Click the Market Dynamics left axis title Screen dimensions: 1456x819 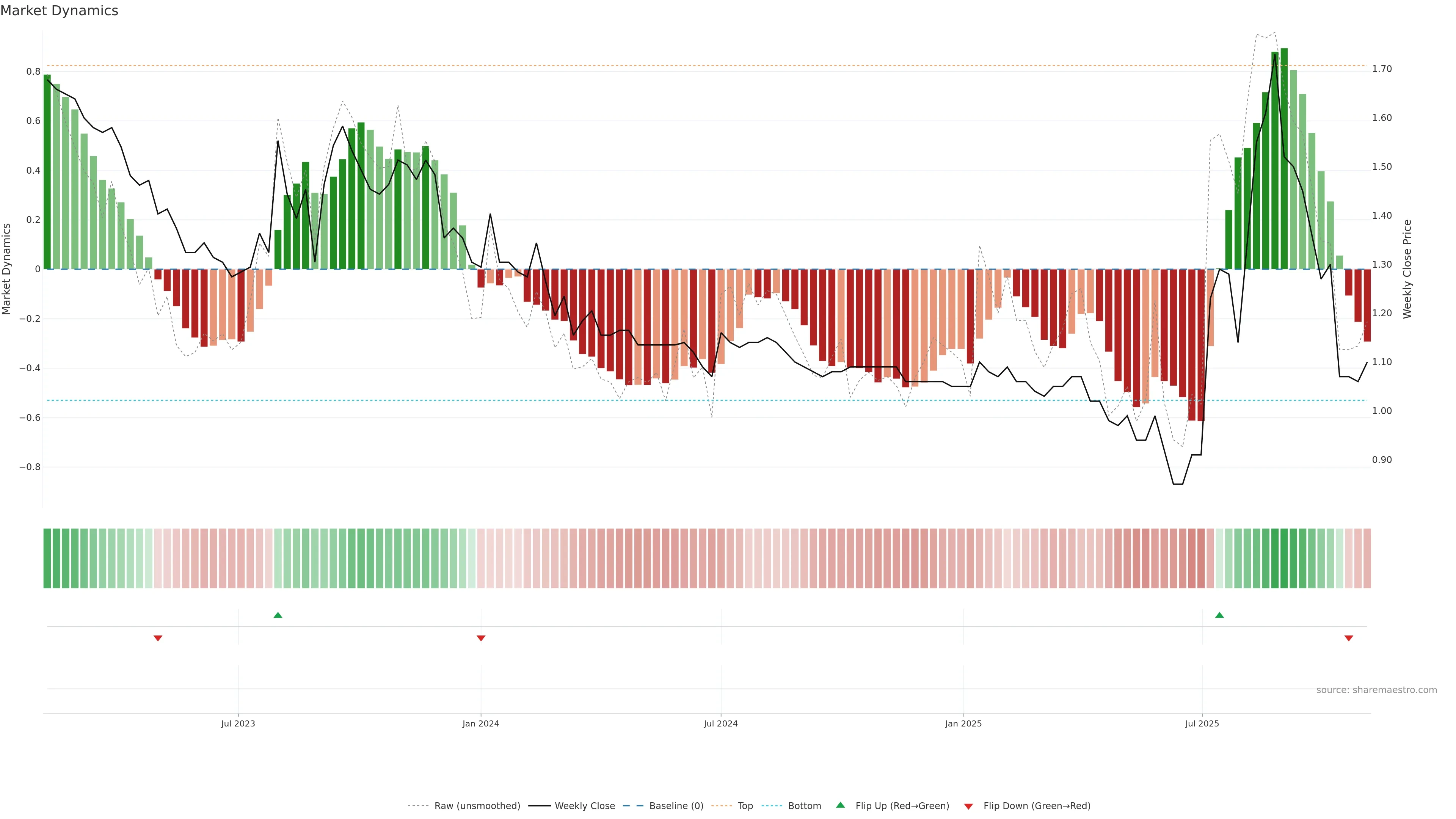click(7, 269)
